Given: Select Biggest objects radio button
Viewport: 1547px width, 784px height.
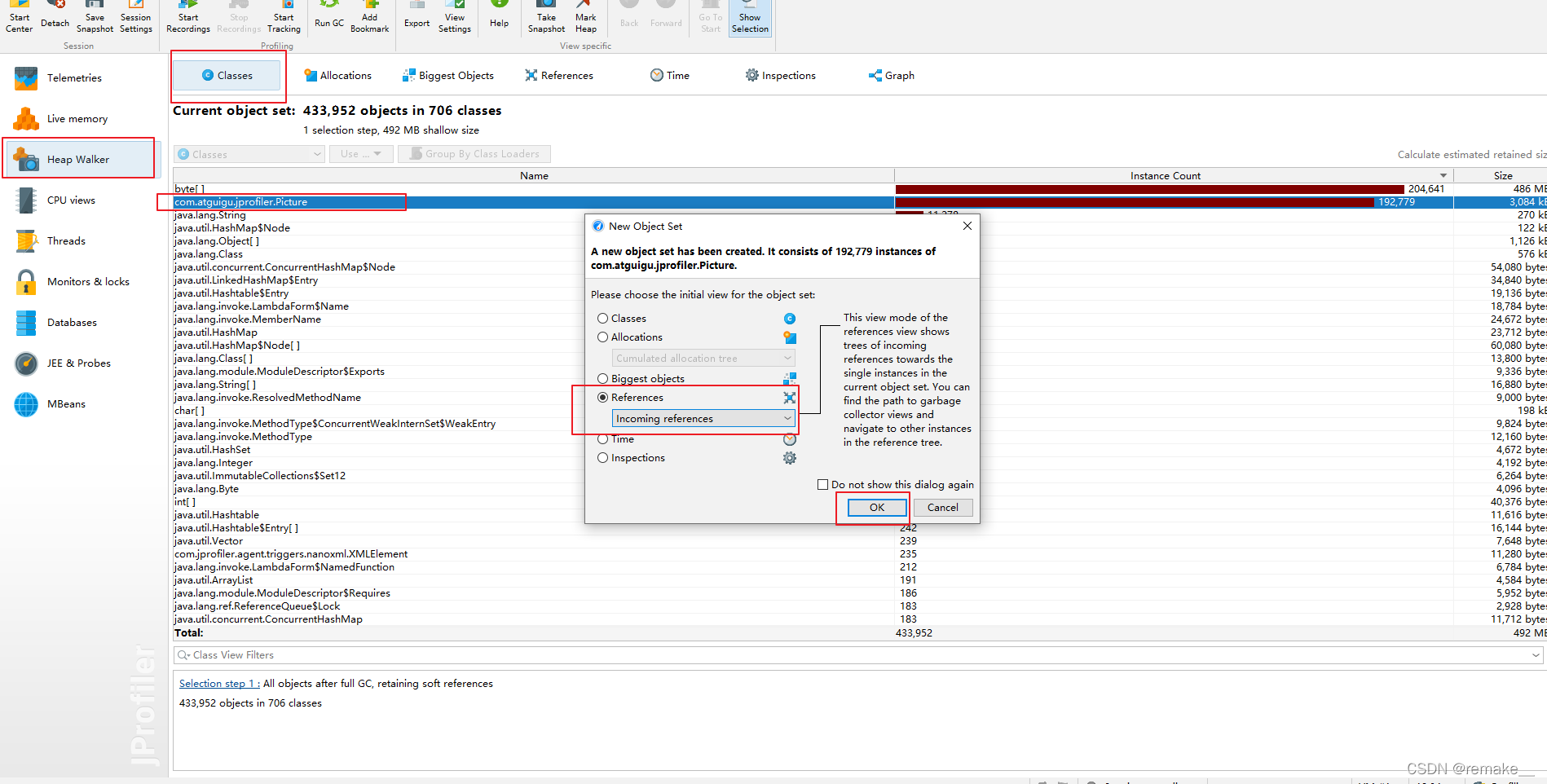Looking at the screenshot, I should point(603,379).
